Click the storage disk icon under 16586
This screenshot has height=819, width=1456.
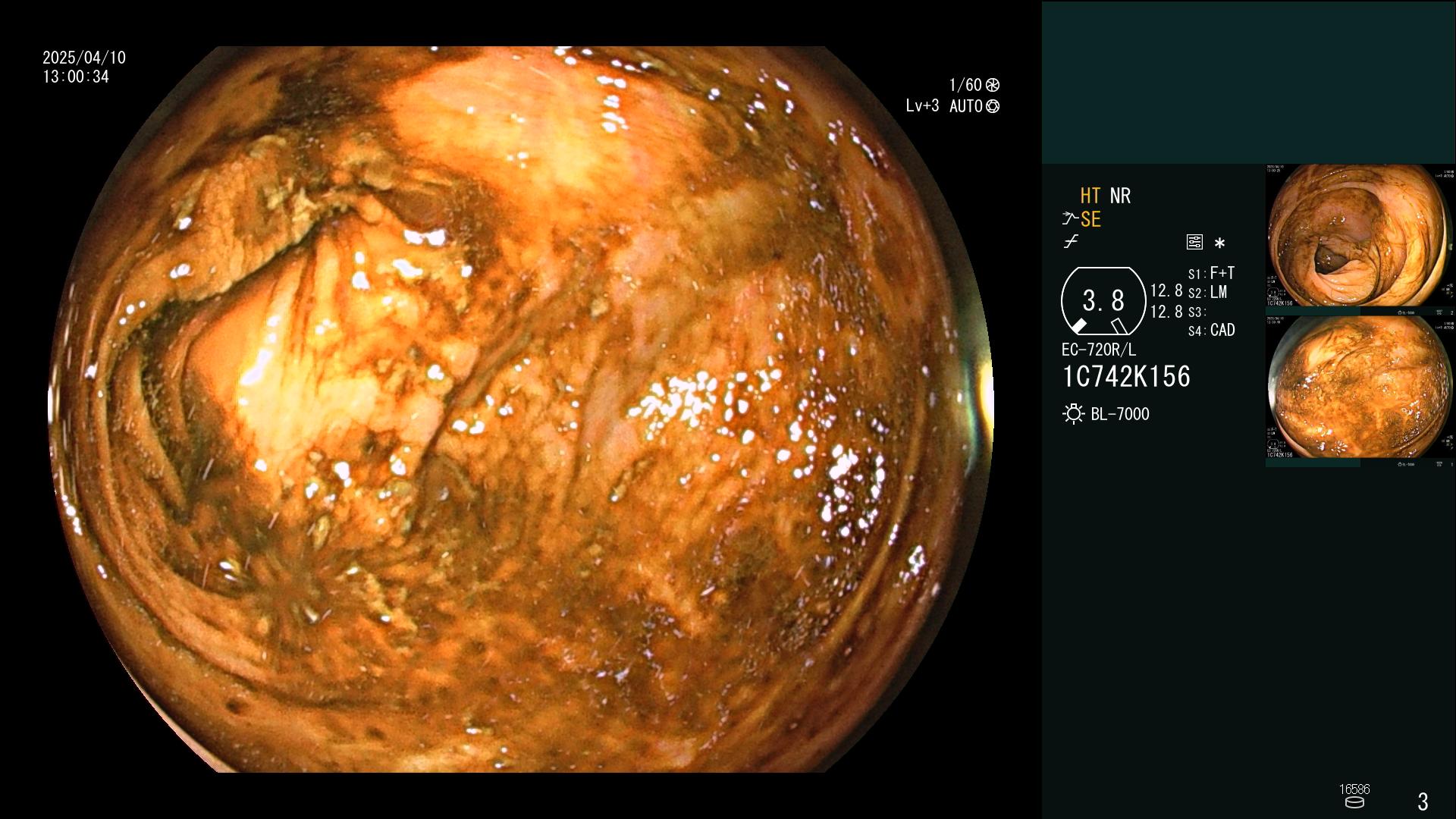[x=1354, y=802]
